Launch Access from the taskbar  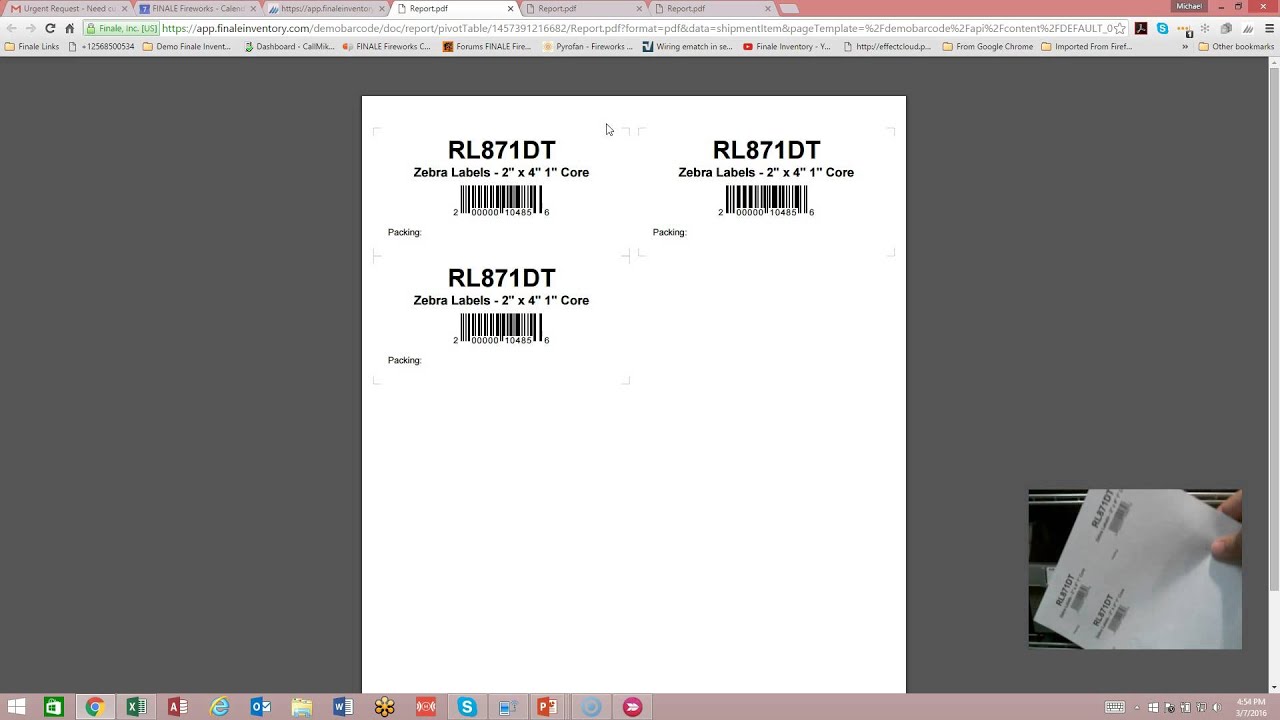tap(178, 707)
